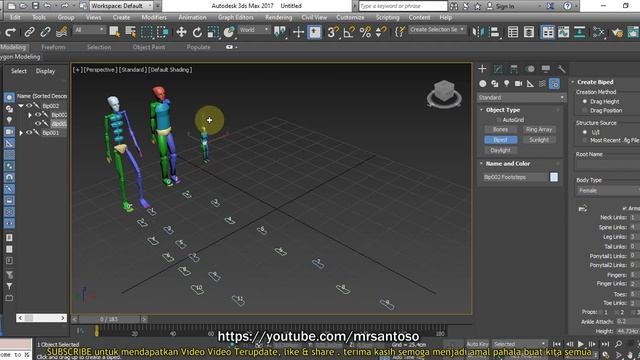Click the Save file icon in title bar
Viewport: 640px width, 360px height.
[36, 6]
